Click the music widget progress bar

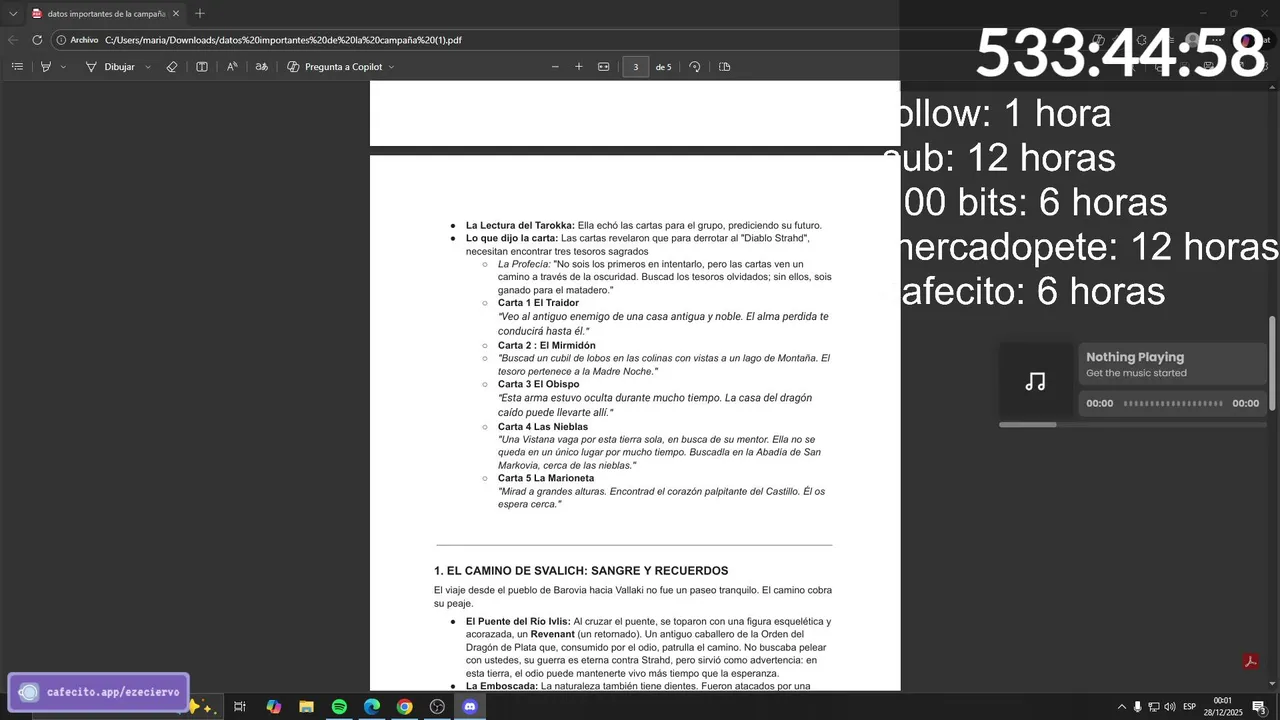tap(1173, 404)
